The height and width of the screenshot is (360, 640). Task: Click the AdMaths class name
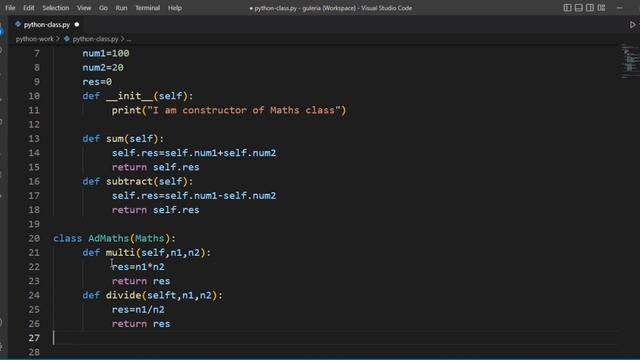click(x=109, y=238)
